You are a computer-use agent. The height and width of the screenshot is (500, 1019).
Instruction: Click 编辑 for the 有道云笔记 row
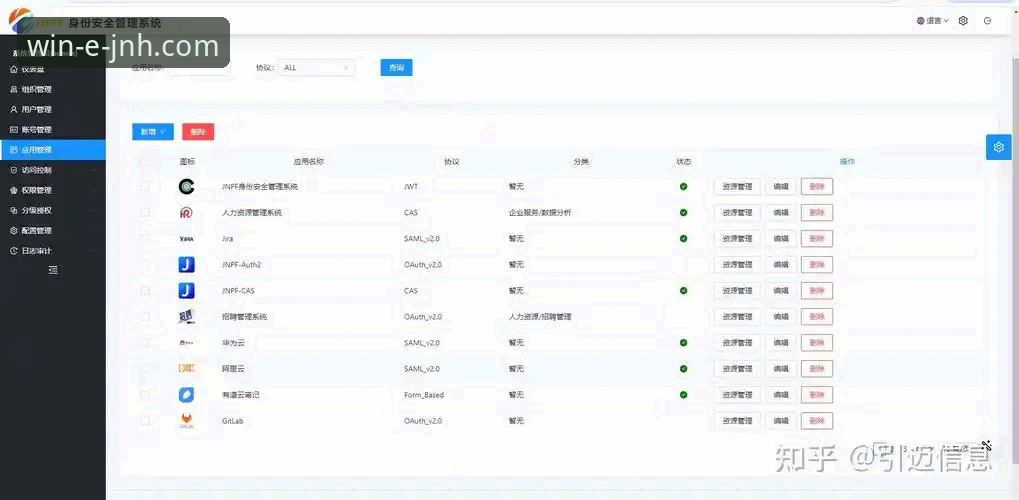tap(780, 395)
